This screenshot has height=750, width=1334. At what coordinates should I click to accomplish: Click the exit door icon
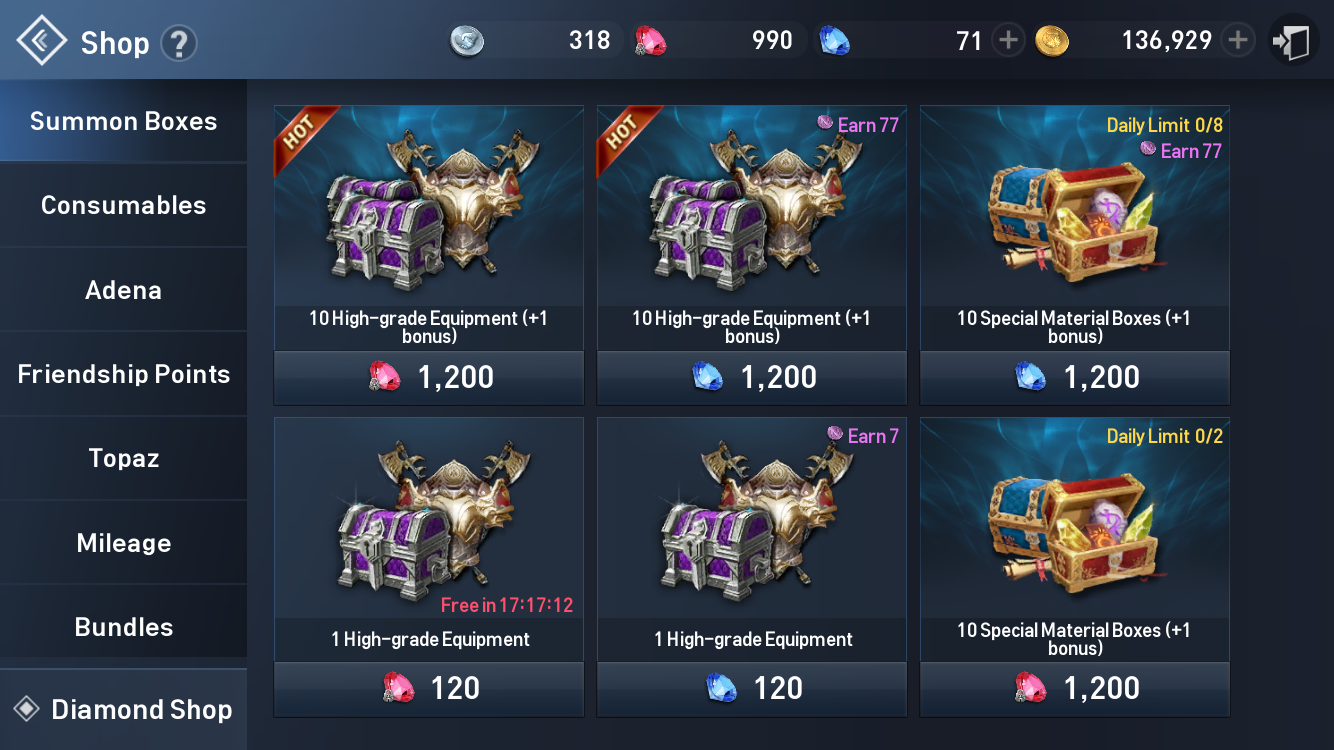1293,41
